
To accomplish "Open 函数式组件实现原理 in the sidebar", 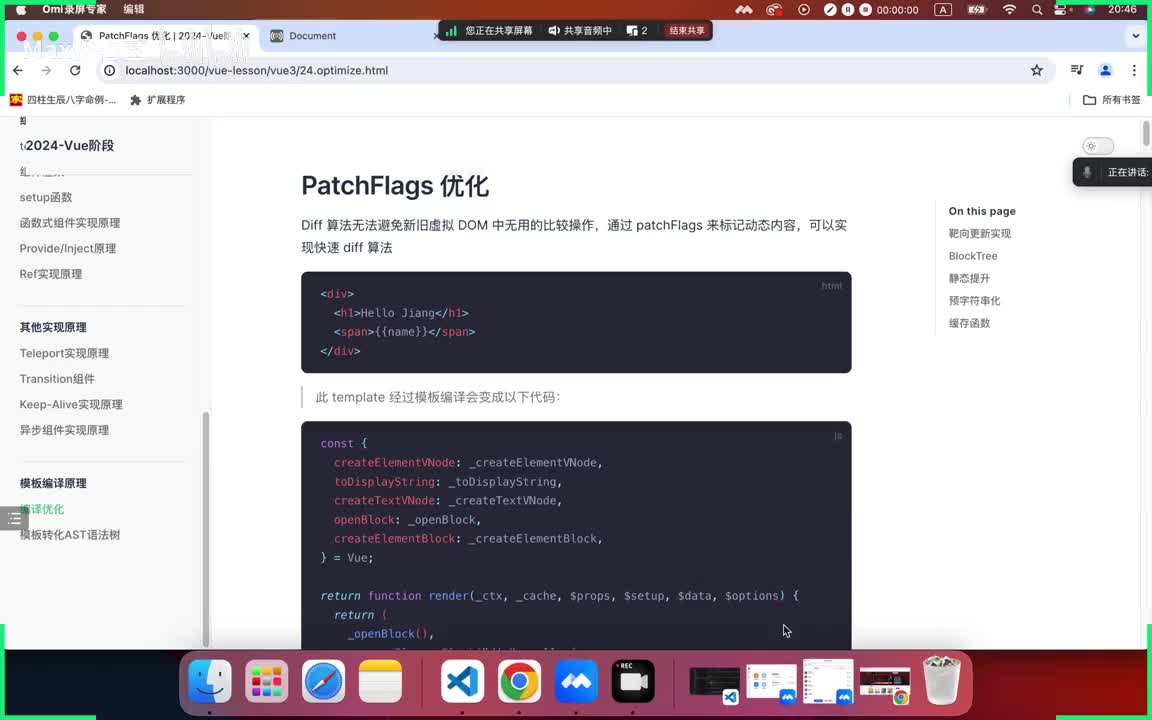I will [x=70, y=223].
